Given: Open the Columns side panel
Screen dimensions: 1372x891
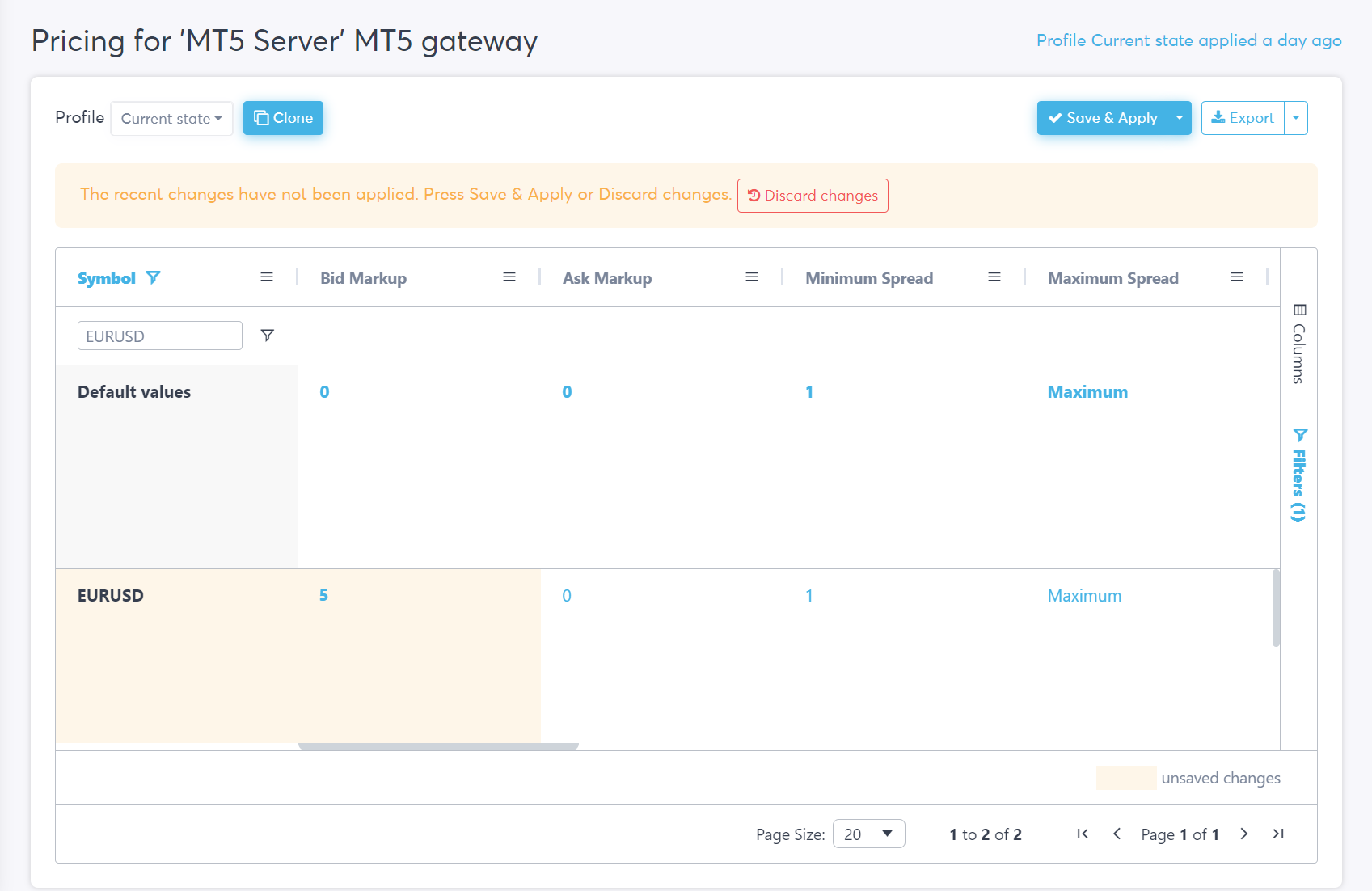Looking at the screenshot, I should (1299, 344).
